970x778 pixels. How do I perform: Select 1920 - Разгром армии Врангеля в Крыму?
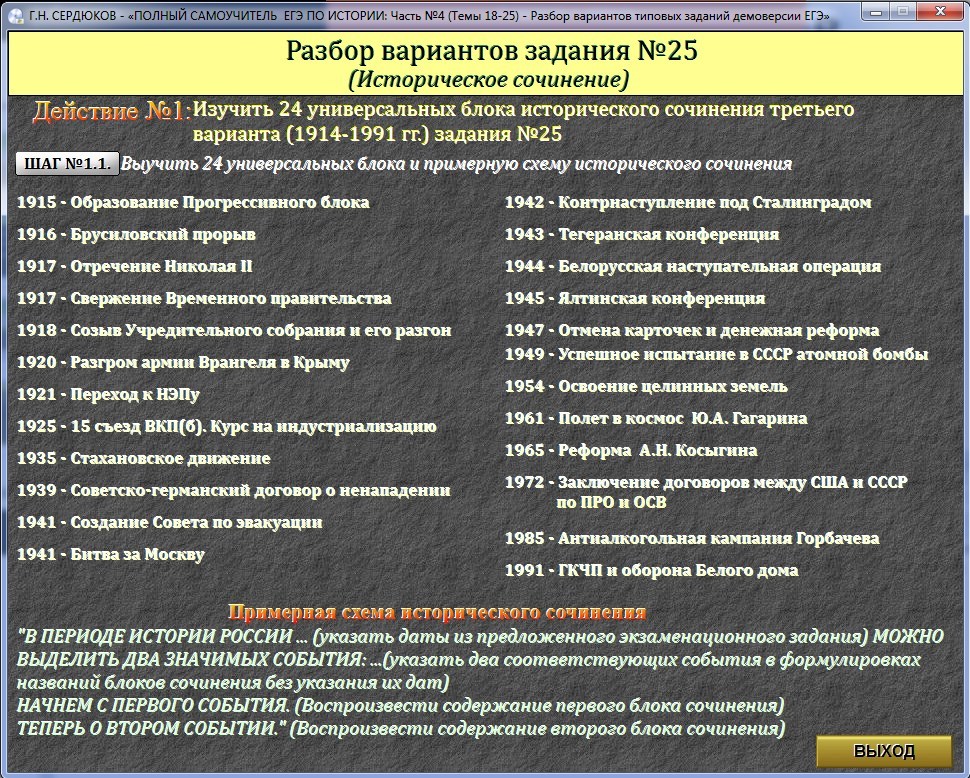pos(183,362)
